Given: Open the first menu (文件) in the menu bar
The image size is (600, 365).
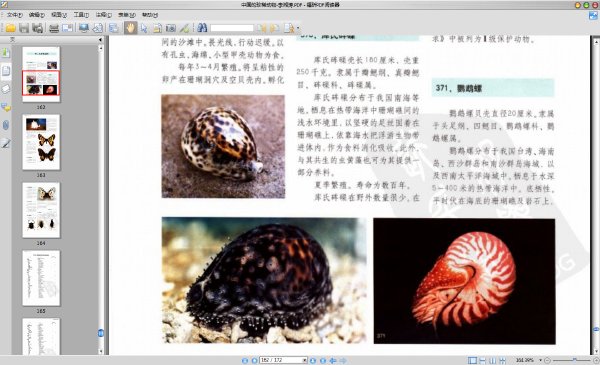Looking at the screenshot, I should point(15,15).
